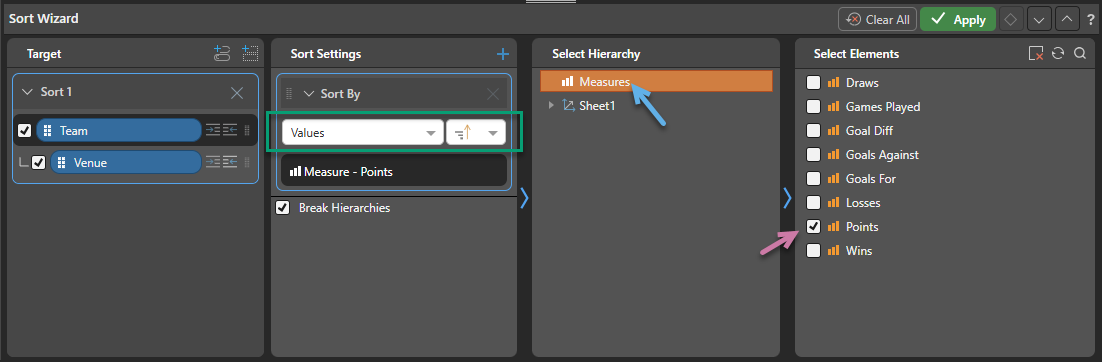Click the Apply button
Viewport: 1102px width, 362px height.
tap(958, 20)
